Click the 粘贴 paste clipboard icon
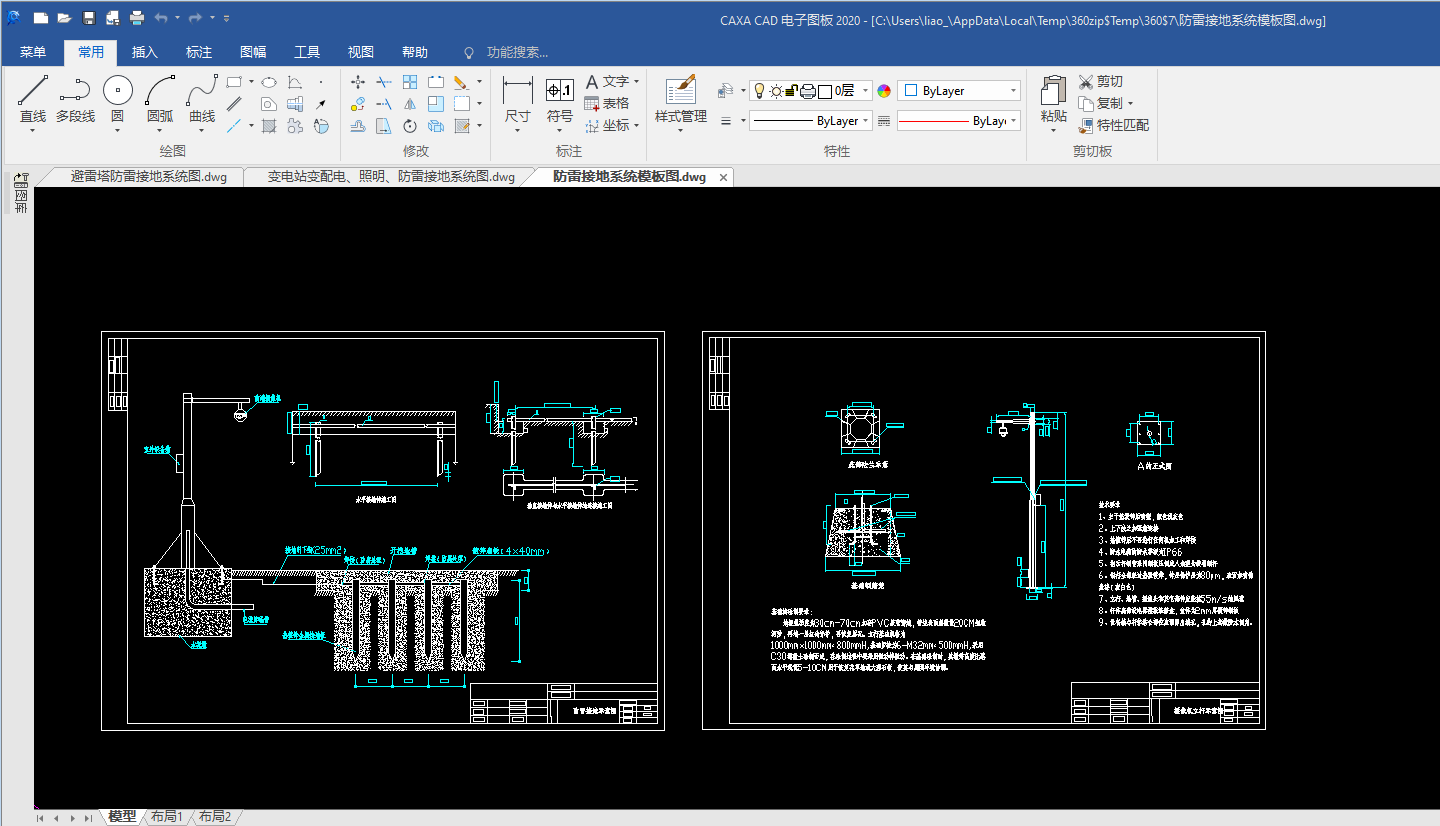 coord(1053,100)
